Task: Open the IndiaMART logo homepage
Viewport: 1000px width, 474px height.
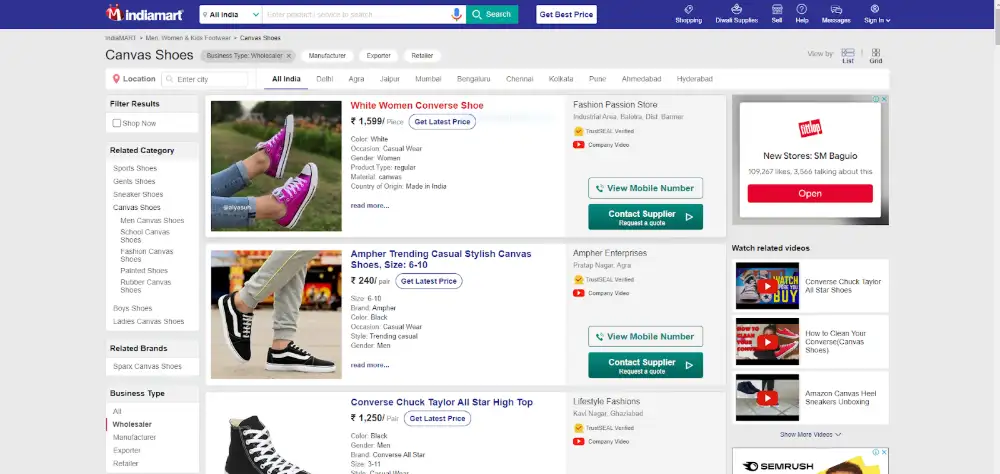Action: pos(144,13)
